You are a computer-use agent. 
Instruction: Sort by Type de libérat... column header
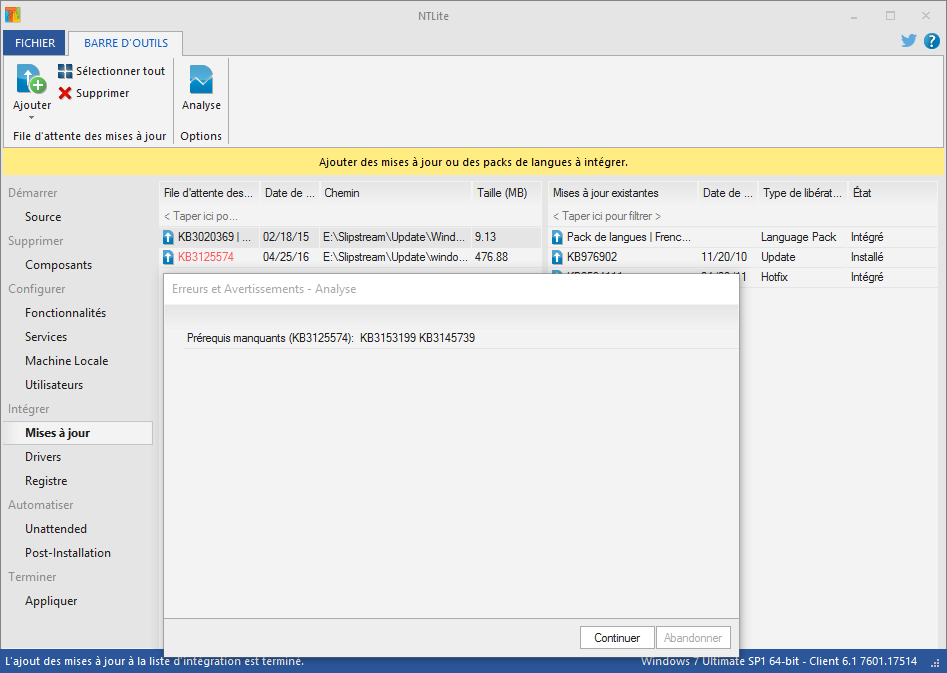[x=802, y=193]
